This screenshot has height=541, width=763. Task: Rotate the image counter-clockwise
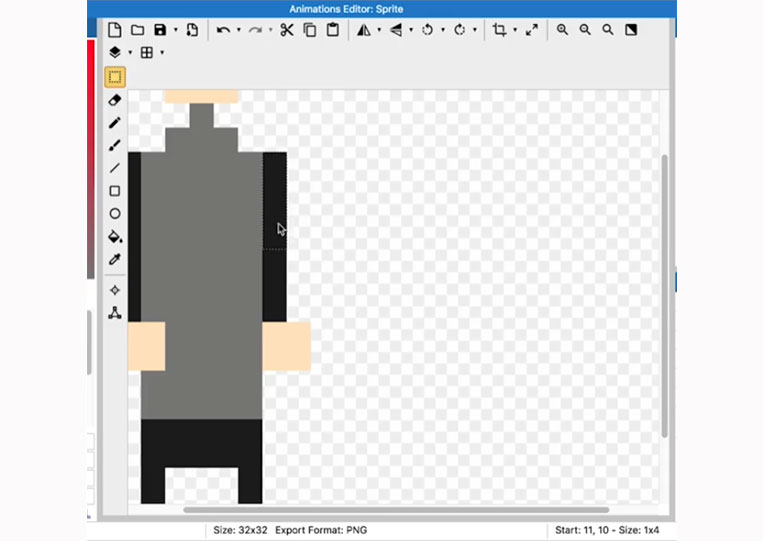427,30
